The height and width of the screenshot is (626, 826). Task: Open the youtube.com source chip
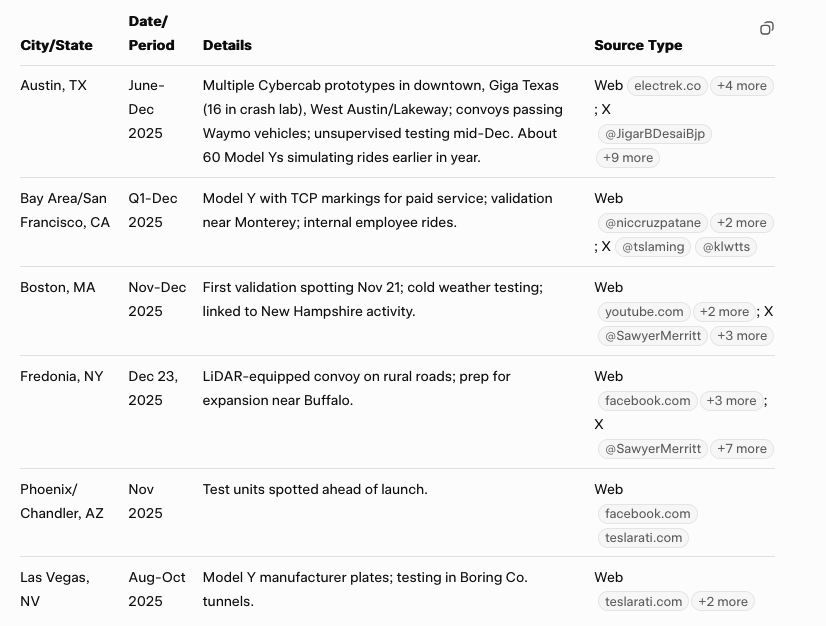[644, 312]
